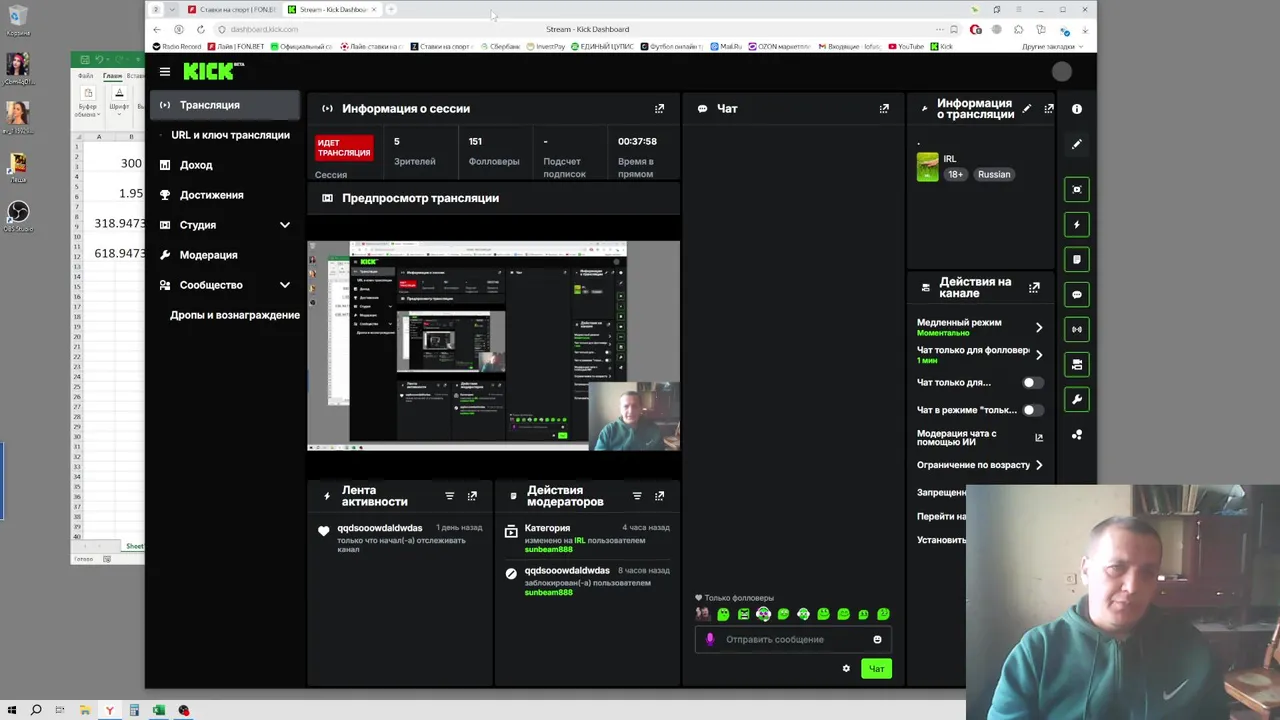This screenshot has height=720, width=1280.
Task: Click the IRL category thumbnail
Action: coord(928,167)
